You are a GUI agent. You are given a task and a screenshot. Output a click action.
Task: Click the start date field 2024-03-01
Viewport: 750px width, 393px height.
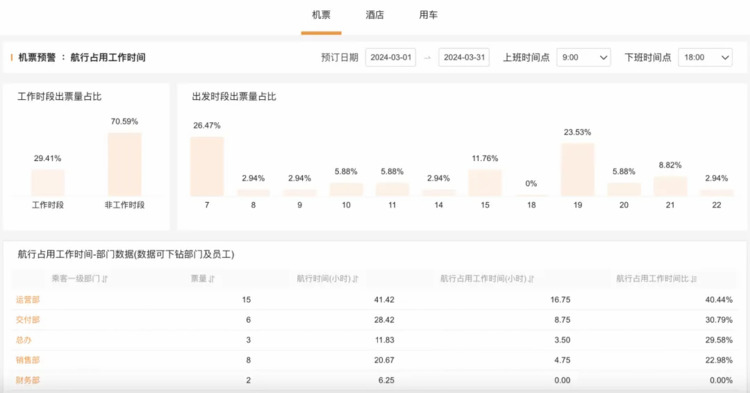coord(390,57)
